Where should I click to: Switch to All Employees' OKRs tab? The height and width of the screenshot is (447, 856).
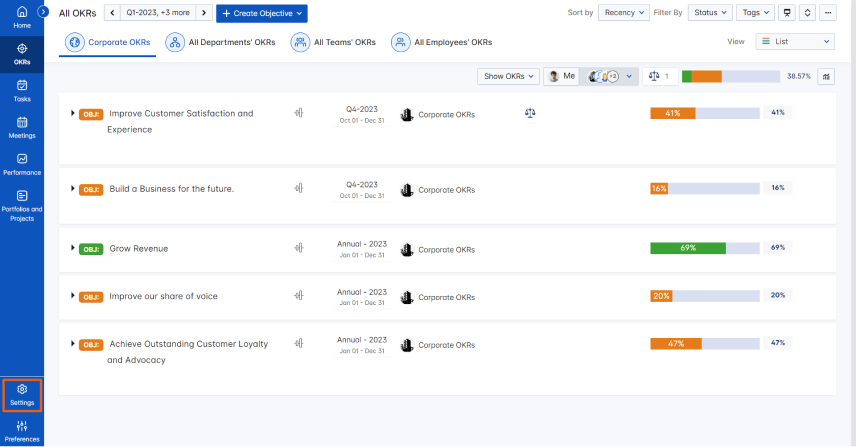pyautogui.click(x=442, y=42)
